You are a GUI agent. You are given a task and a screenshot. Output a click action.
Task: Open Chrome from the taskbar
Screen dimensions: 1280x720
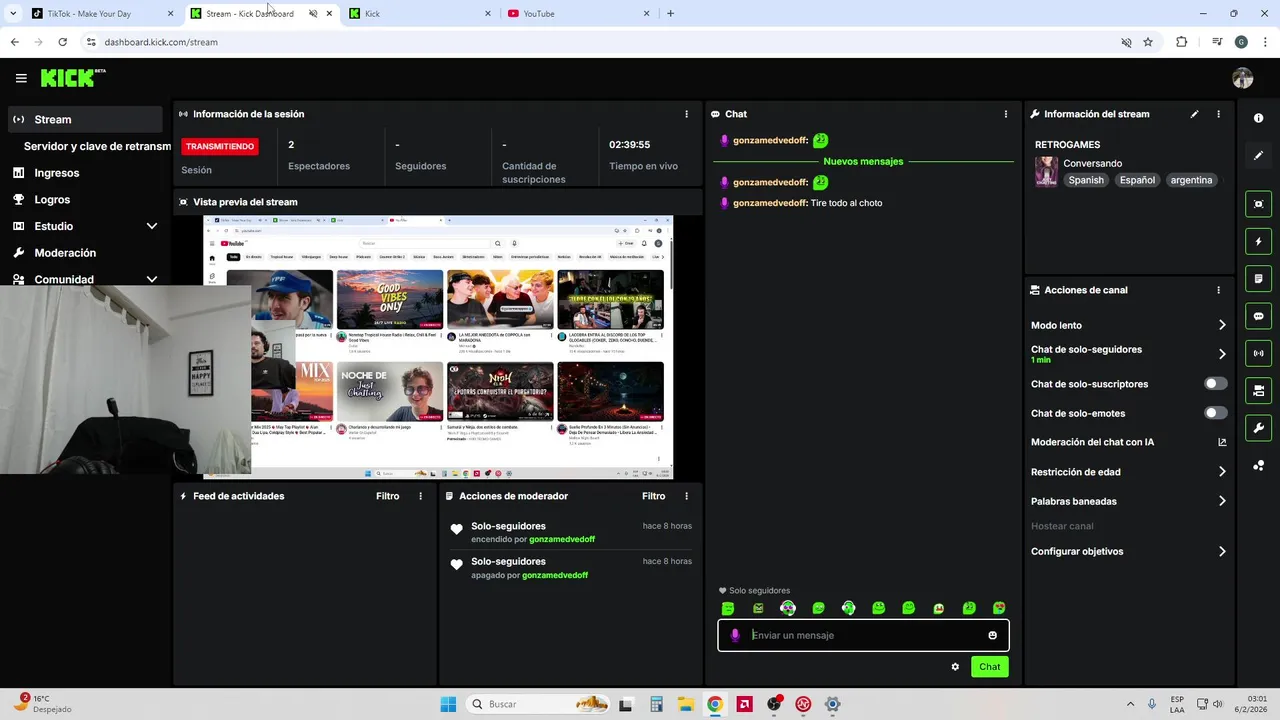[715, 704]
